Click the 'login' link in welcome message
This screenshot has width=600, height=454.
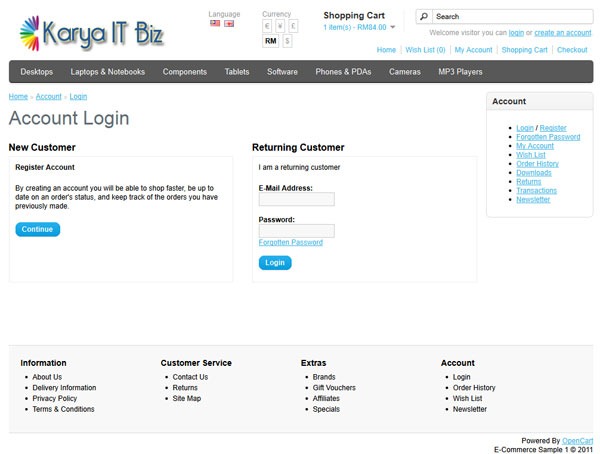pyautogui.click(x=516, y=33)
